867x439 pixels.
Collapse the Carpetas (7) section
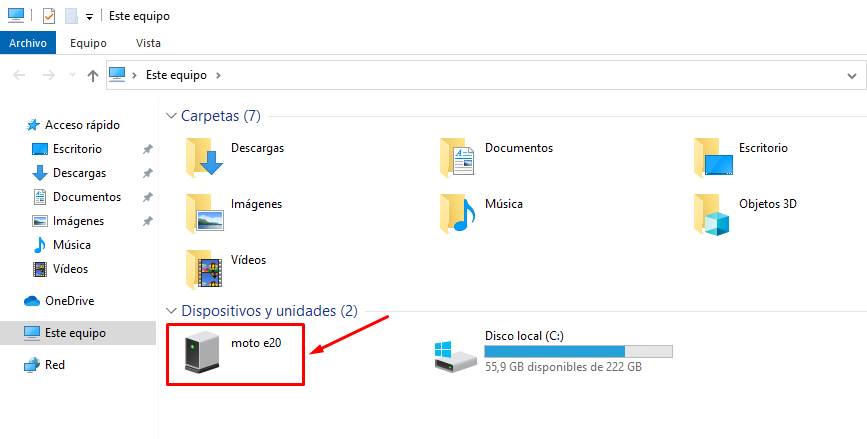171,116
